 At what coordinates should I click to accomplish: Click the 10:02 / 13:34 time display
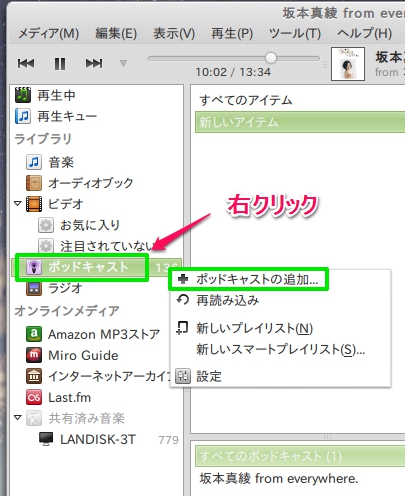(233, 72)
